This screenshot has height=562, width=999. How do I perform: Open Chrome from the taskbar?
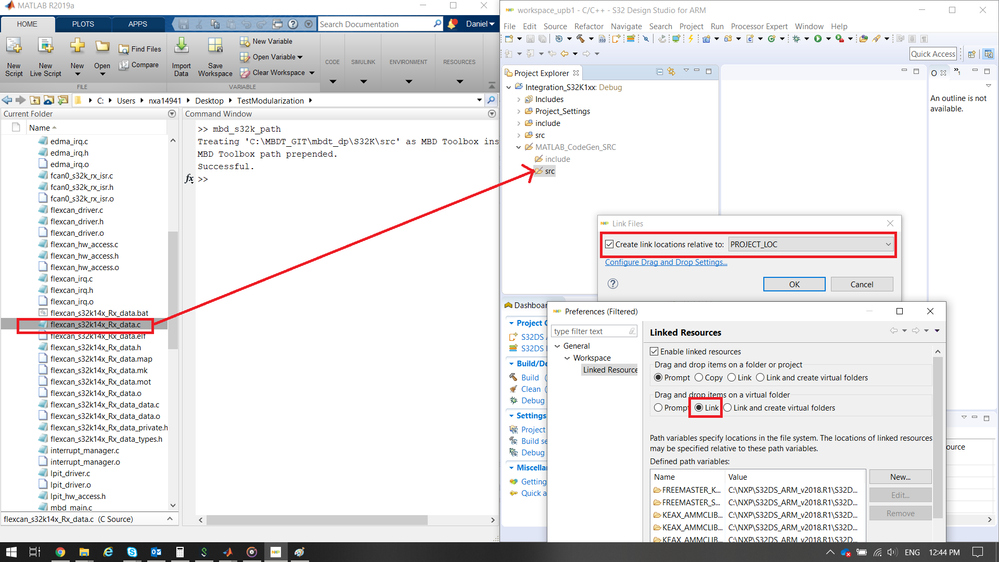(x=60, y=552)
